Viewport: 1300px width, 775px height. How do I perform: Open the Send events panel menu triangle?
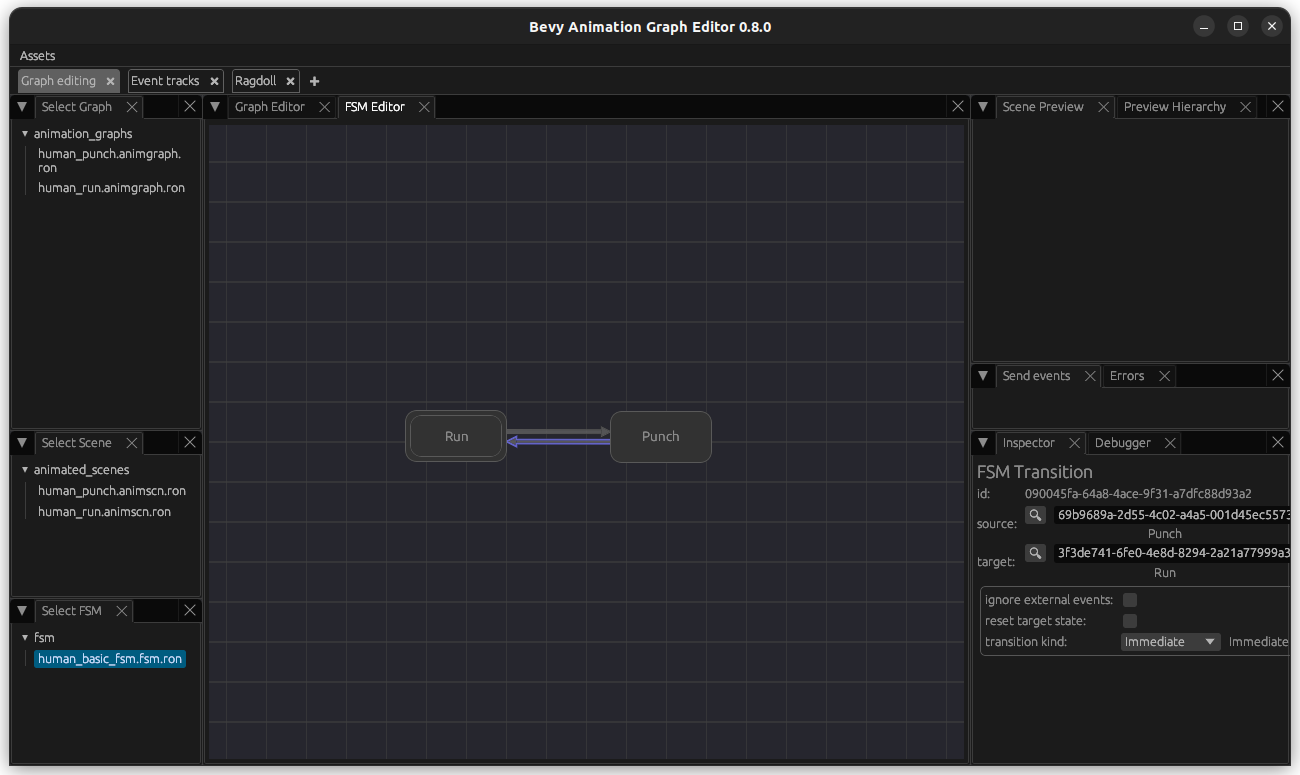983,375
